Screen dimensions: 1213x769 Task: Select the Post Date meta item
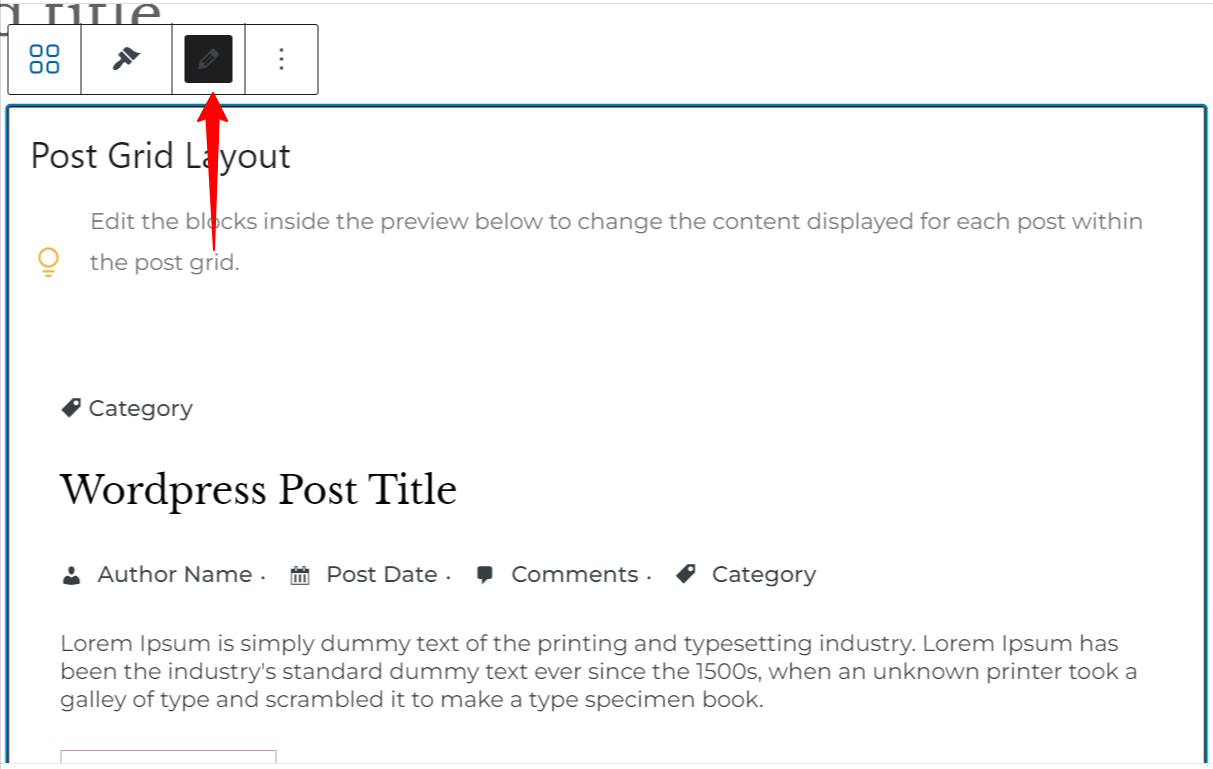[x=381, y=575]
